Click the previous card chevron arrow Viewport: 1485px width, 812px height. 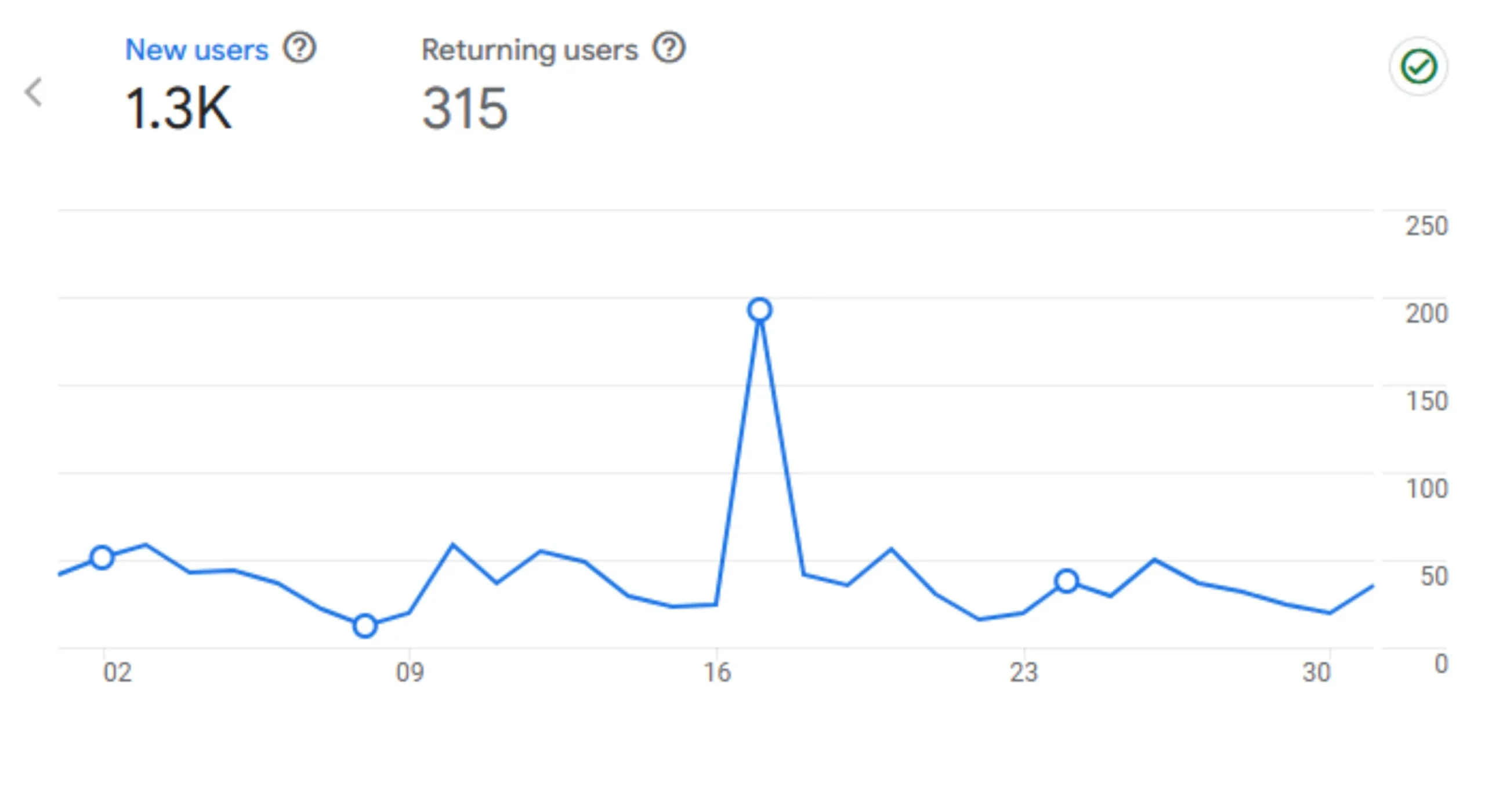[34, 92]
